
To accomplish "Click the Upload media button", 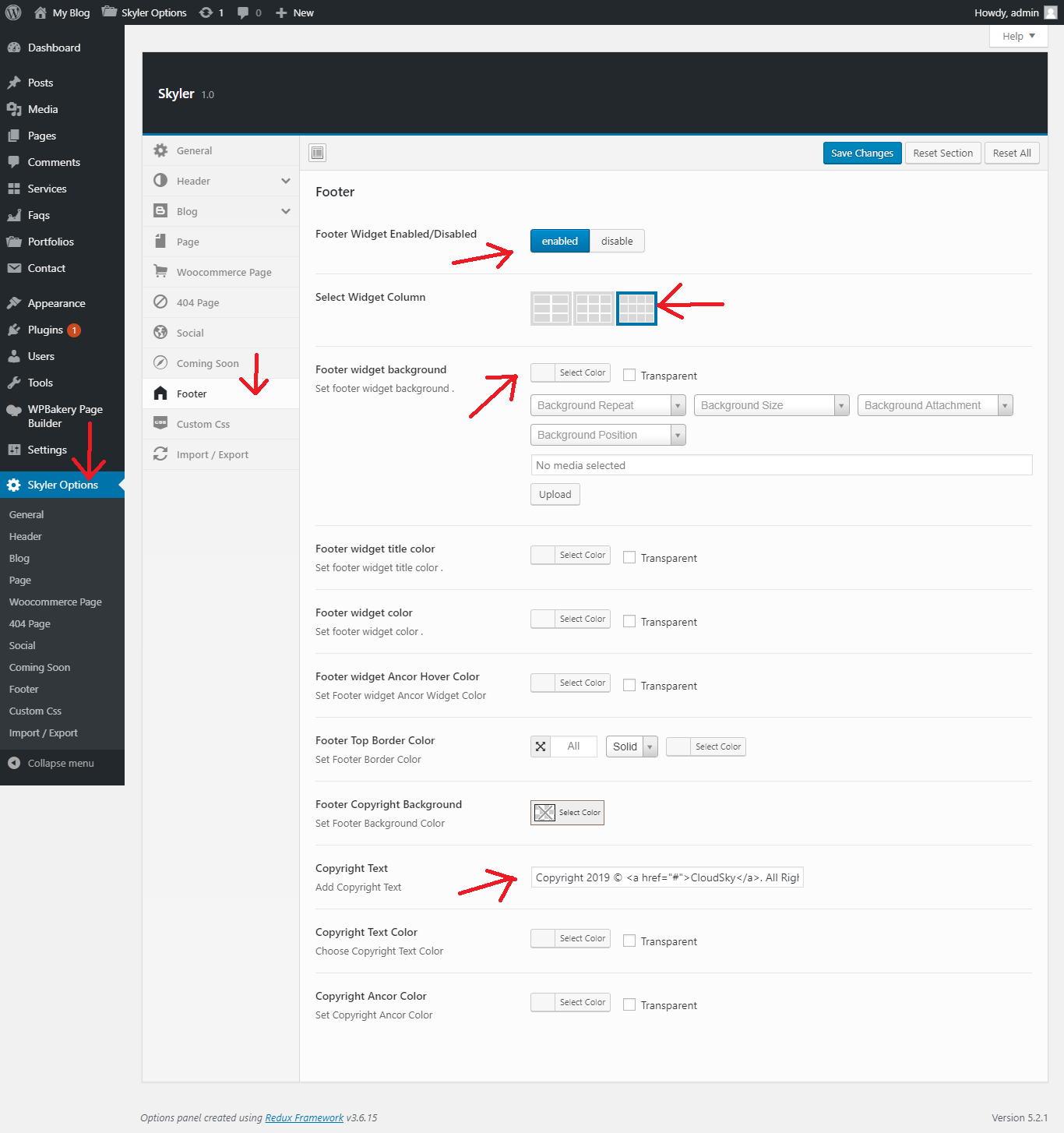I will coord(555,494).
